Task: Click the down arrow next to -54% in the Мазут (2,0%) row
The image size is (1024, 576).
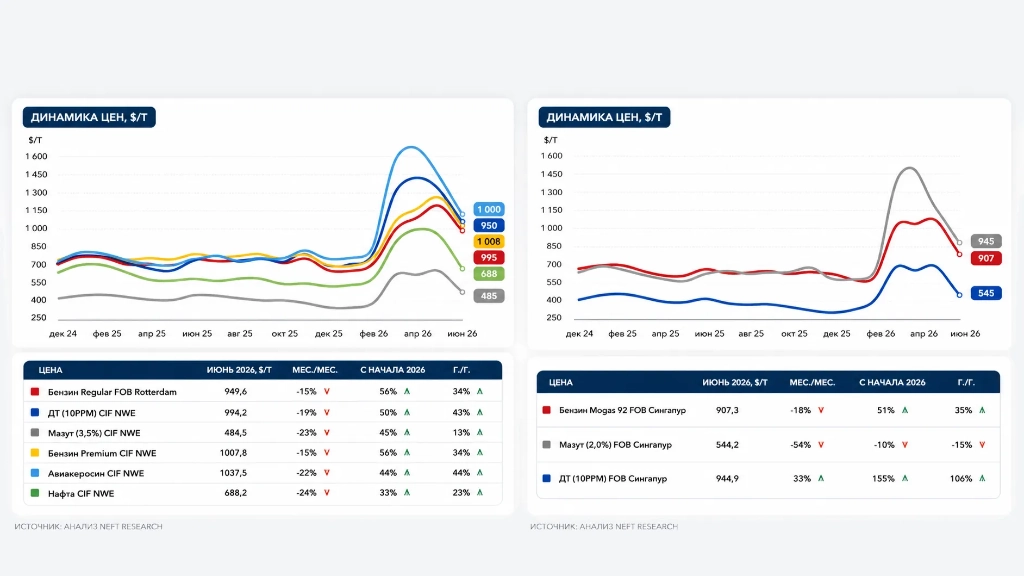Action: (821, 445)
